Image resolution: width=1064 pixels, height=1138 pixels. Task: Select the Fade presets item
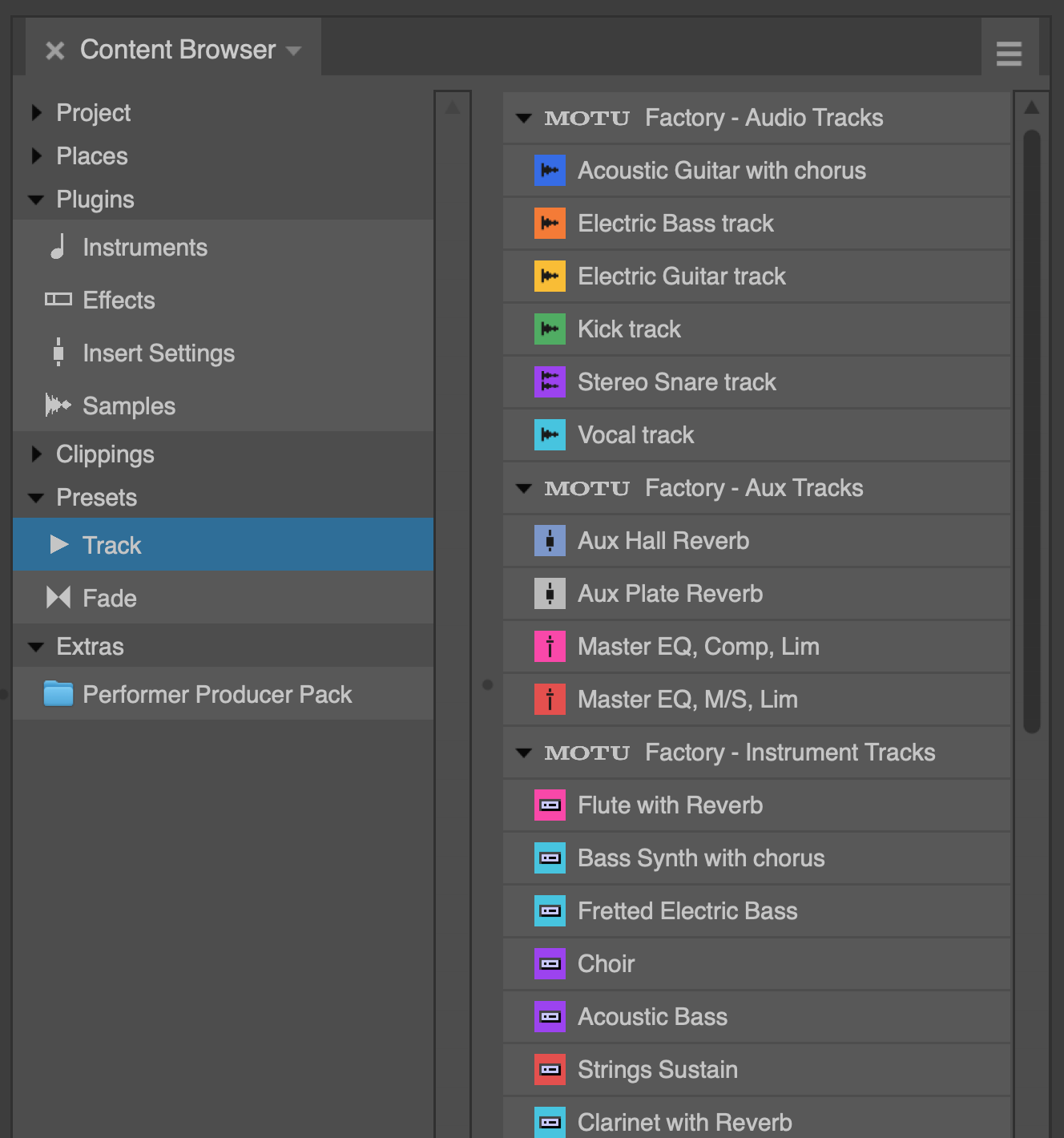[x=223, y=598]
